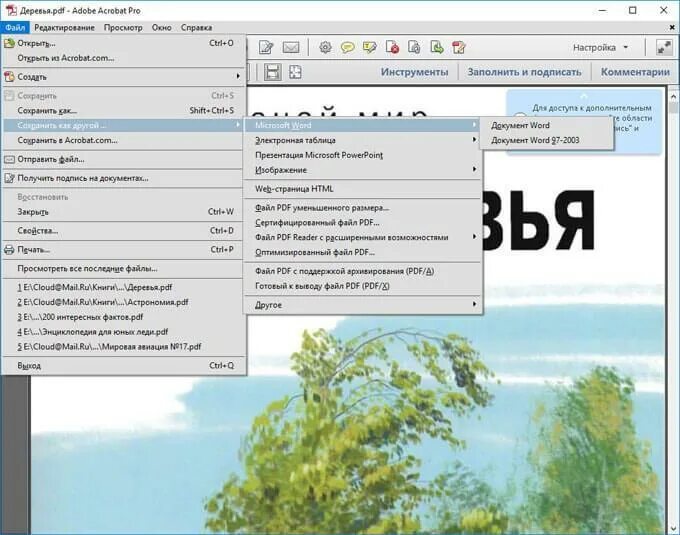Viewport: 680px width, 535px height.
Task: Choose Оптимизированный файл PDF
Action: 363,252
